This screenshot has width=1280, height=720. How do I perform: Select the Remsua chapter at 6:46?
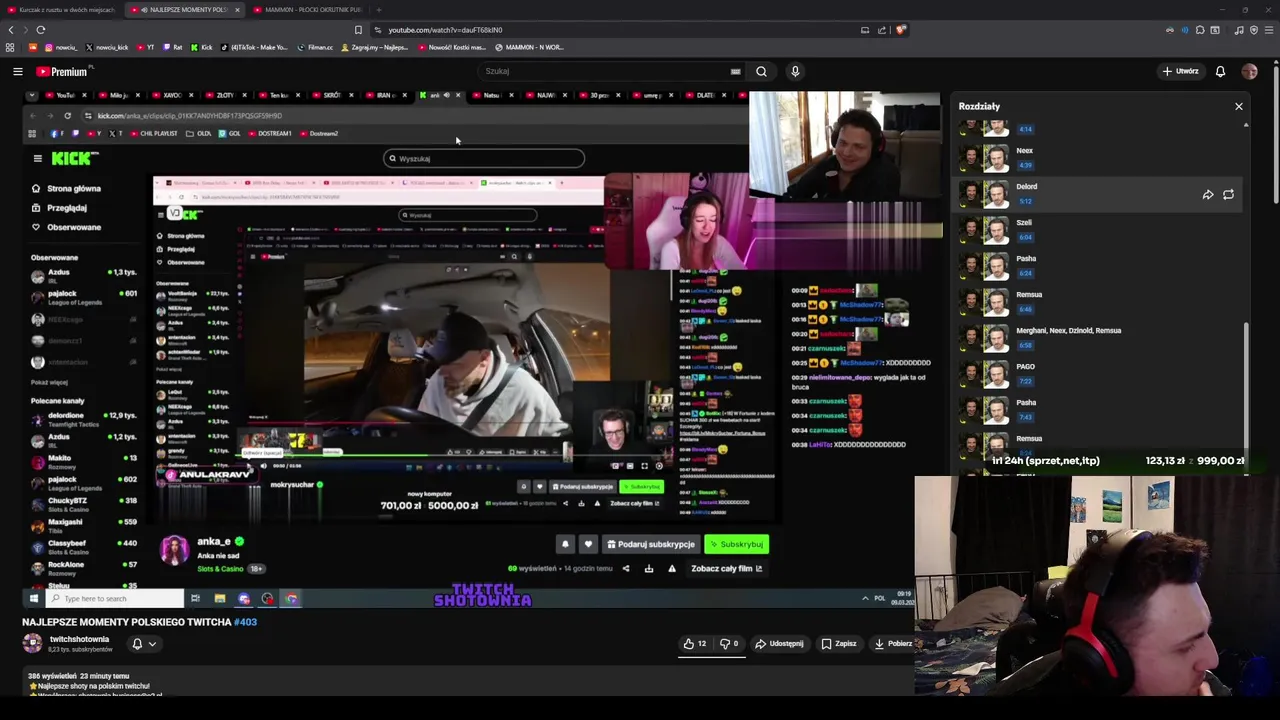[1098, 302]
